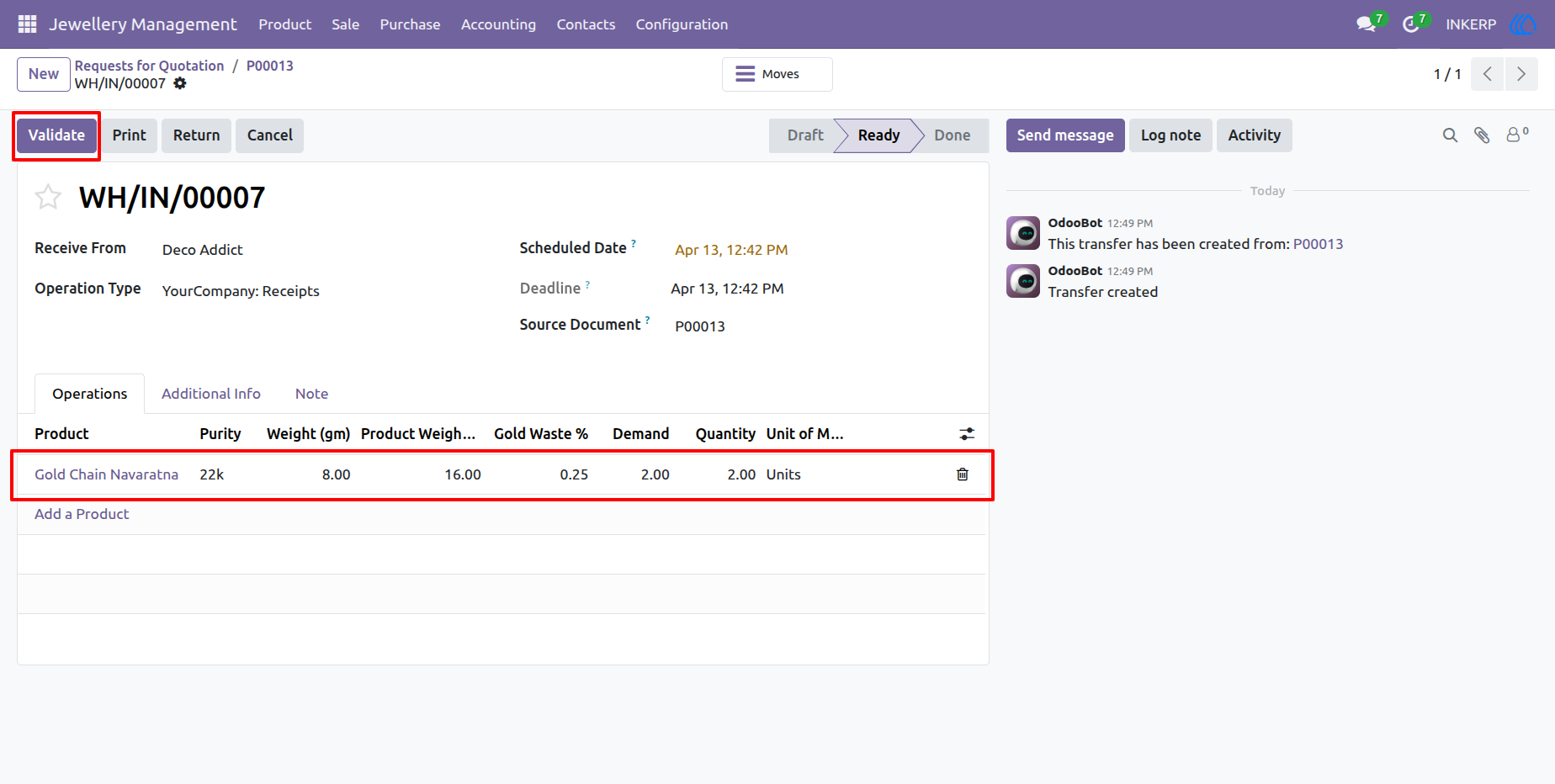Image resolution: width=1555 pixels, height=784 pixels.
Task: Open P00013 link in OdooBot message
Action: pos(1318,244)
